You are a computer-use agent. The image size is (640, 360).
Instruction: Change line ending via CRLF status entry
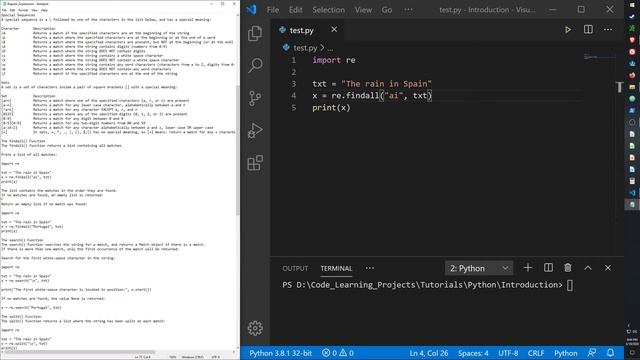tap(536, 353)
